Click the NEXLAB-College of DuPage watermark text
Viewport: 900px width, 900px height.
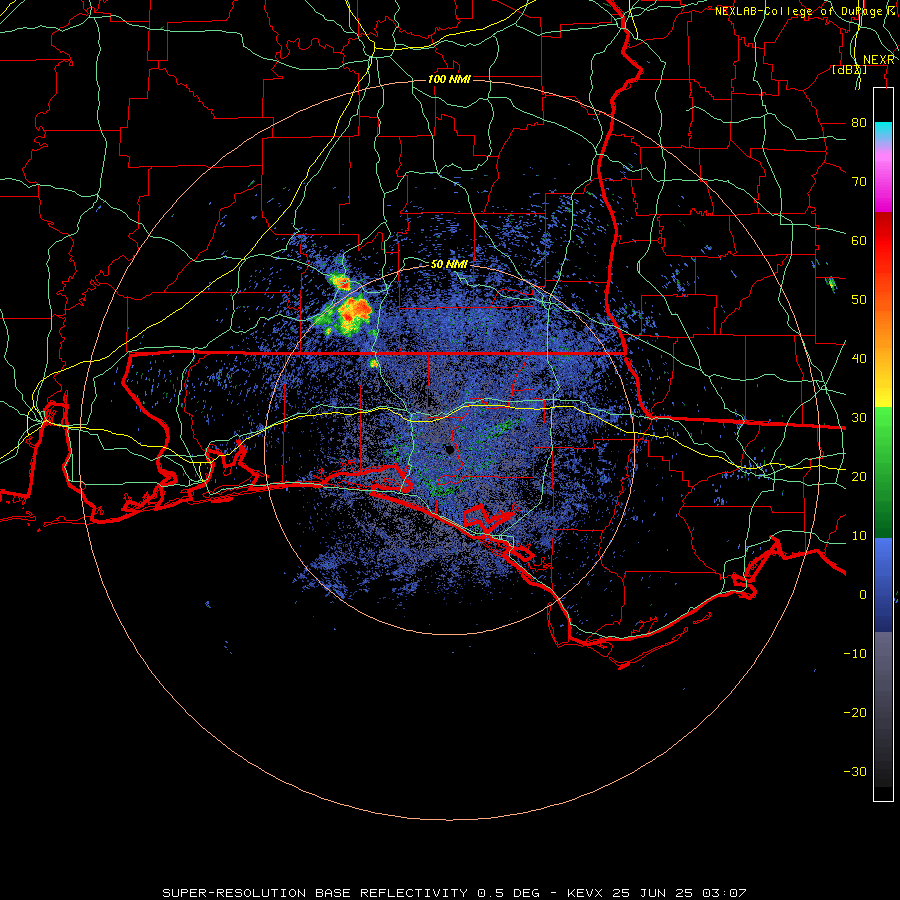click(806, 11)
